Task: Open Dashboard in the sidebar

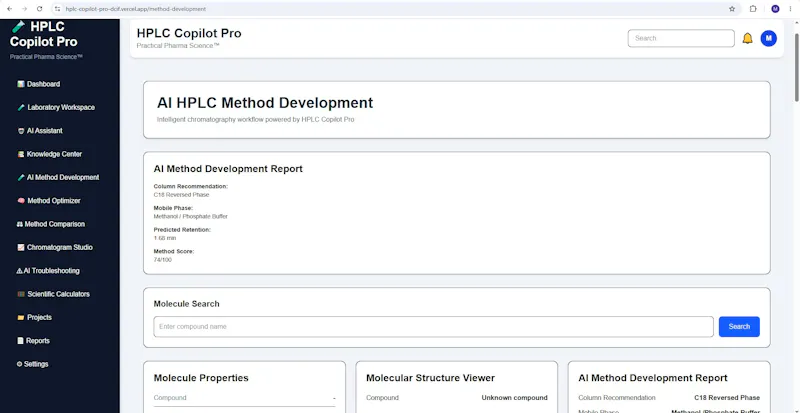Action: pyautogui.click(x=38, y=84)
